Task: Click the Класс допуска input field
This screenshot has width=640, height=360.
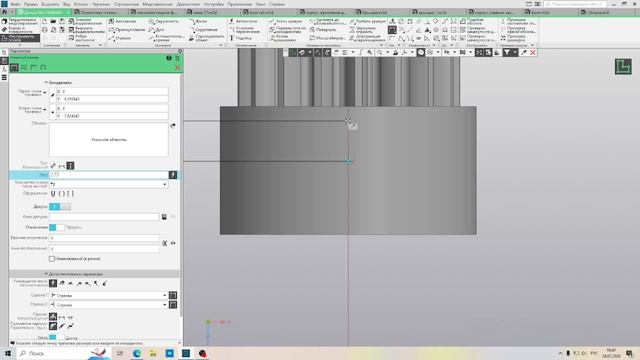Action: [x=104, y=217]
